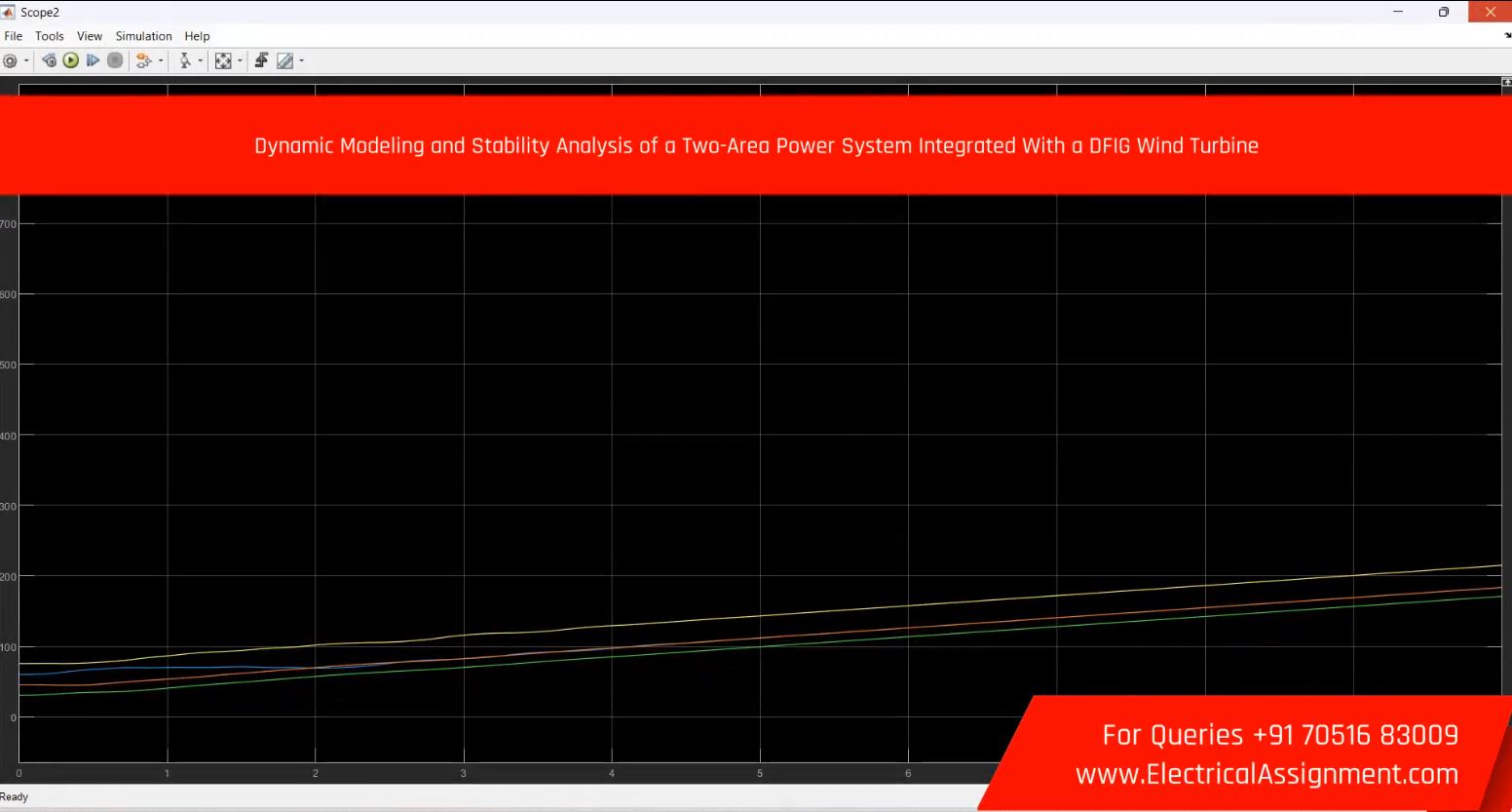Open the Zoom tool dropdown arrow
Image resolution: width=1512 pixels, height=812 pixels.
201,61
